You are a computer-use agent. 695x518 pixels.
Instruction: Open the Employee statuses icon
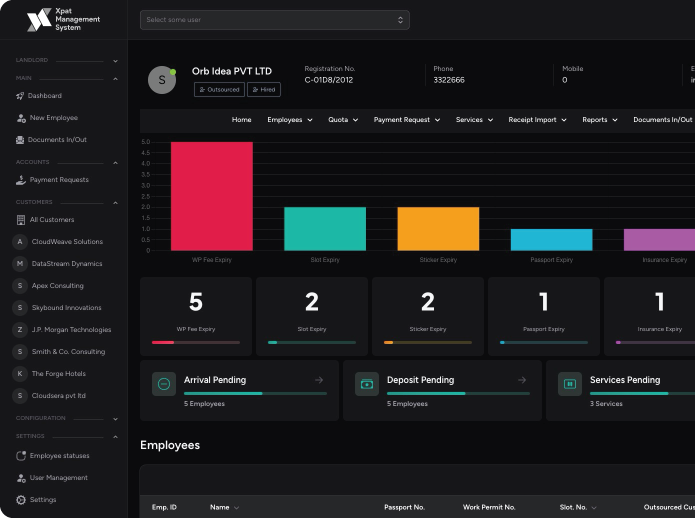(21, 456)
